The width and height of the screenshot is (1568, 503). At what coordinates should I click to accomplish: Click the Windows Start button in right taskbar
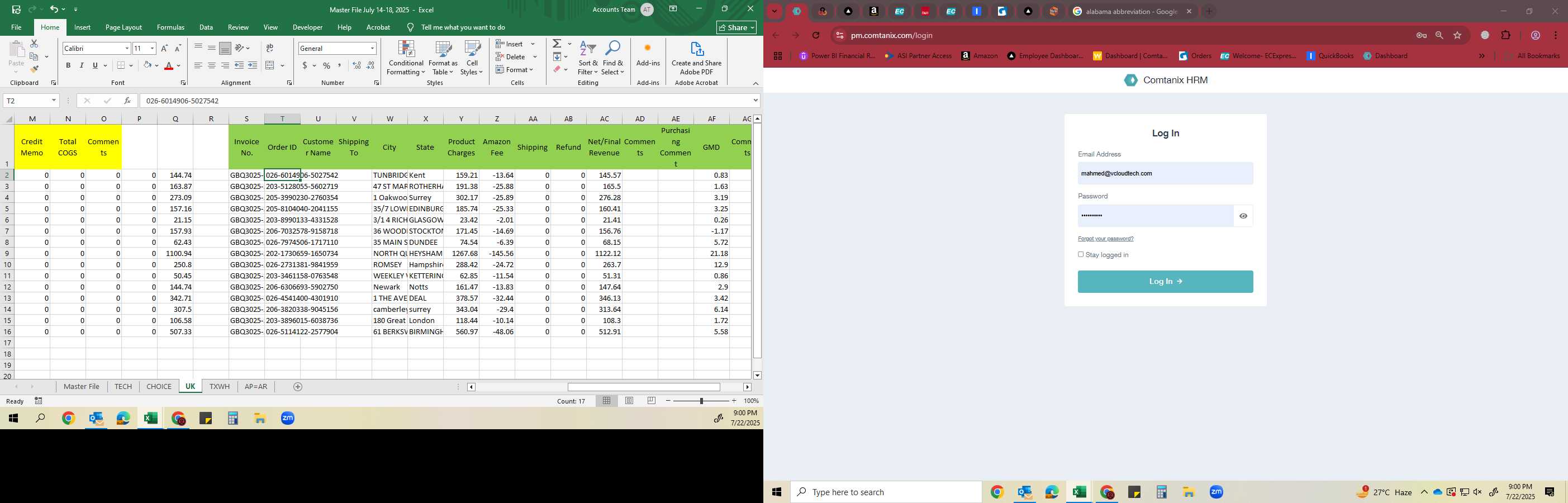tap(777, 492)
